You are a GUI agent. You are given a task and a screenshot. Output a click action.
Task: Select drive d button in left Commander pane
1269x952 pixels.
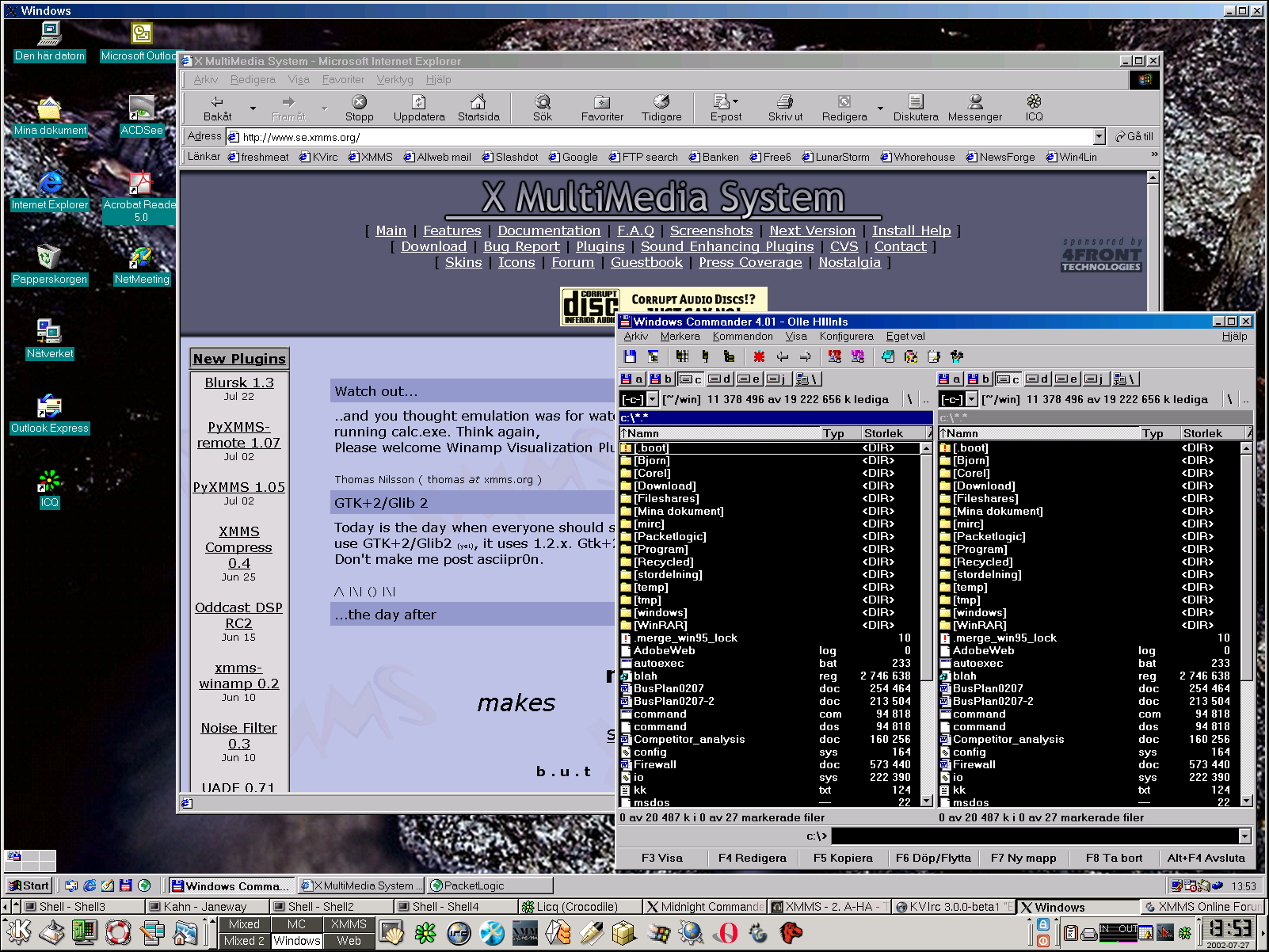(720, 379)
